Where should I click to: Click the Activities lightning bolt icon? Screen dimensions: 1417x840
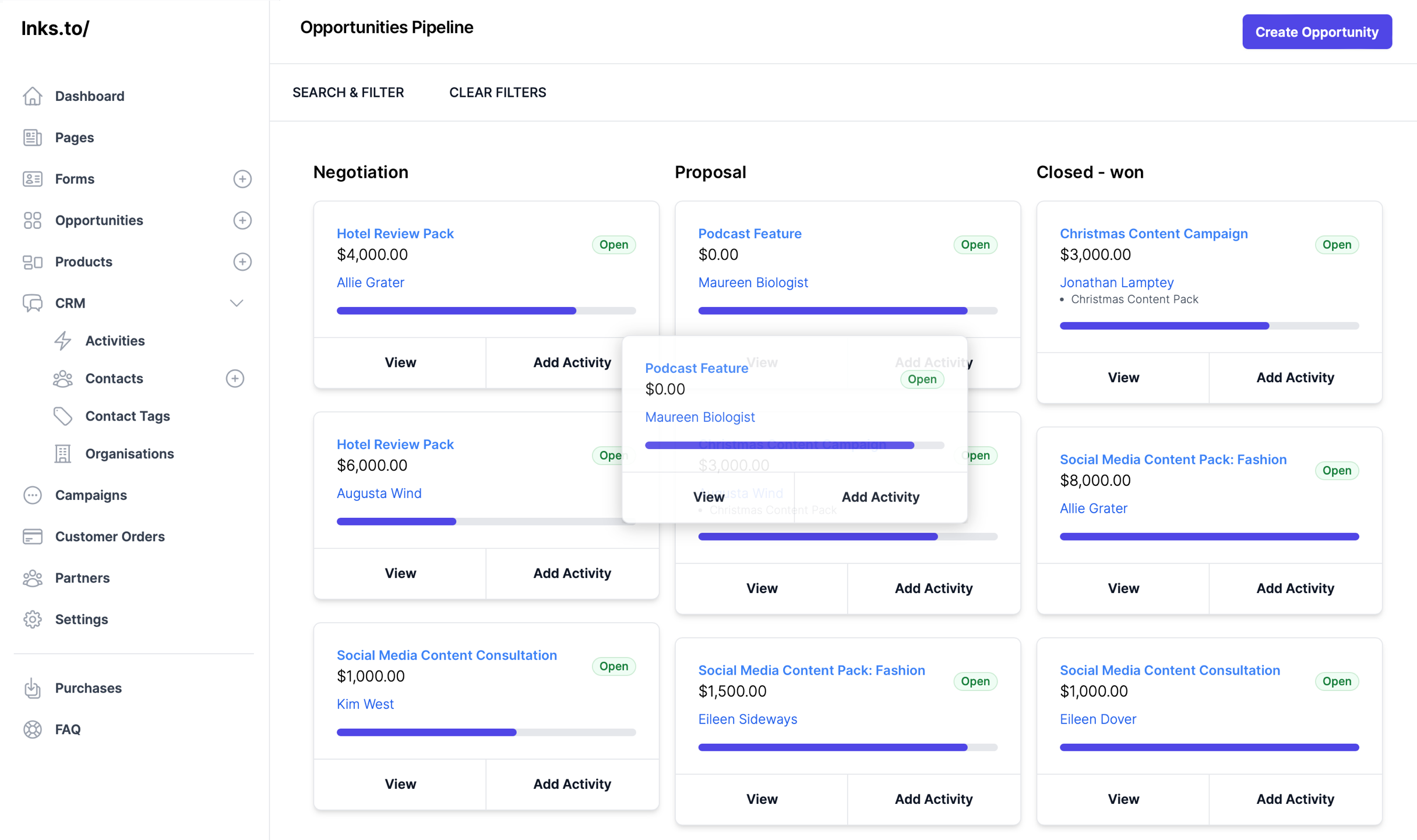click(x=63, y=340)
